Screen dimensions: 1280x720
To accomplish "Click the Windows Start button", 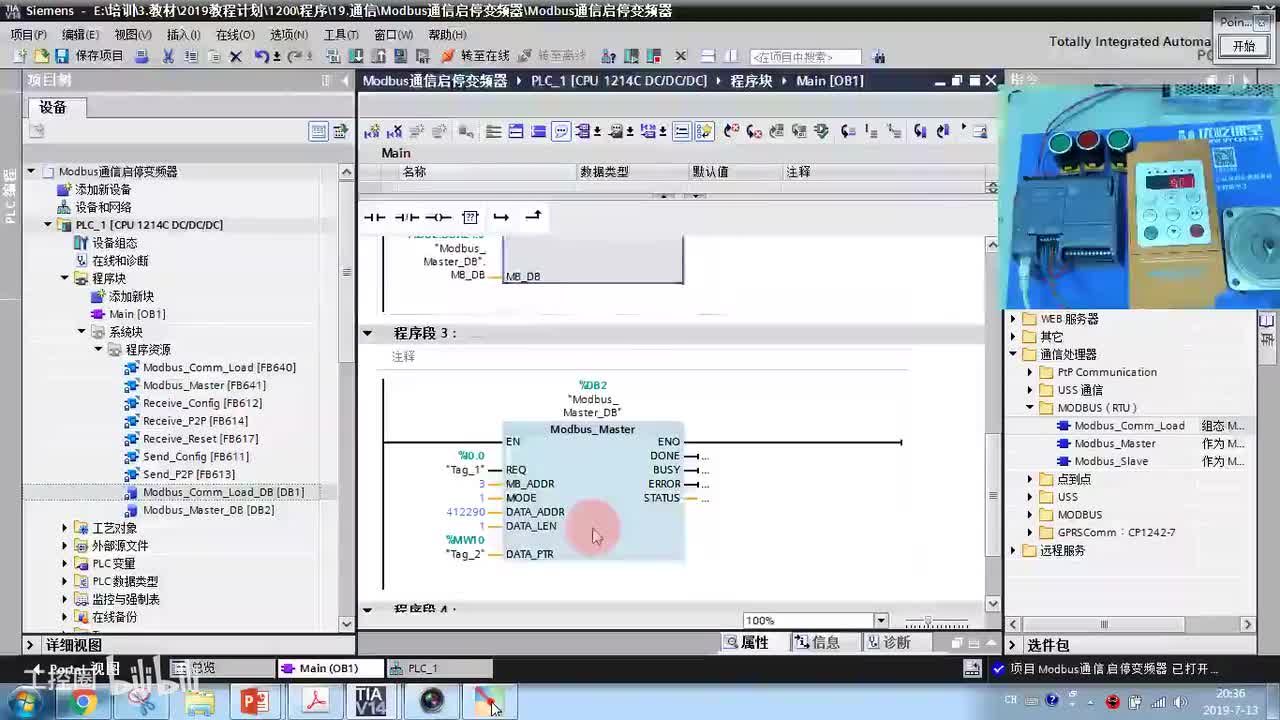I will click(24, 702).
